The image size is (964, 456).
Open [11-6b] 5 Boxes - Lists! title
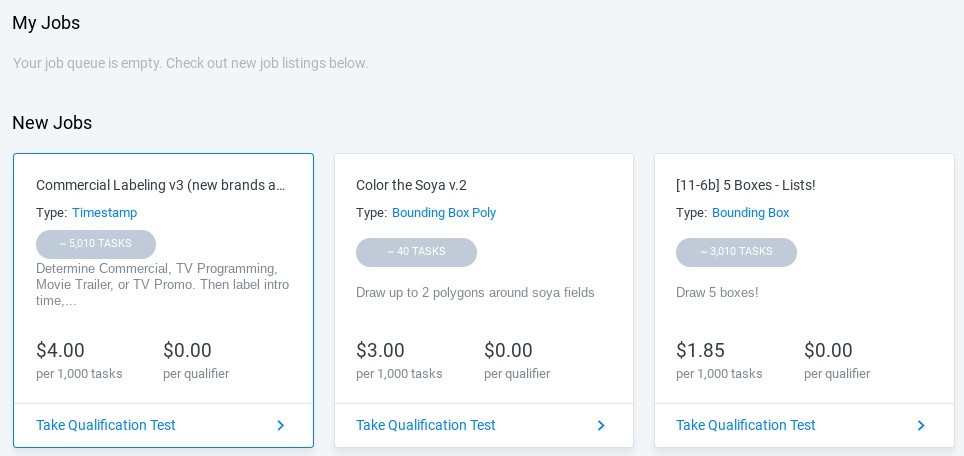(745, 185)
